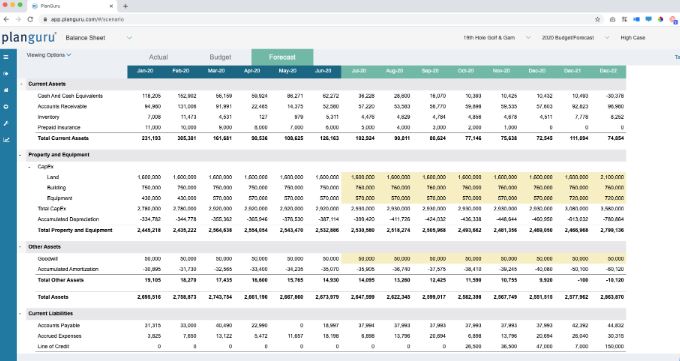Image resolution: width=680 pixels, height=361 pixels.
Task: Select the Accrued Expenses row label
Action: tap(59, 336)
